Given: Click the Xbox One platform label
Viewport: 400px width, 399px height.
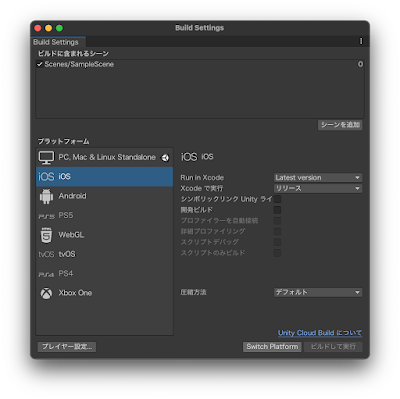Looking at the screenshot, I should [x=75, y=293].
